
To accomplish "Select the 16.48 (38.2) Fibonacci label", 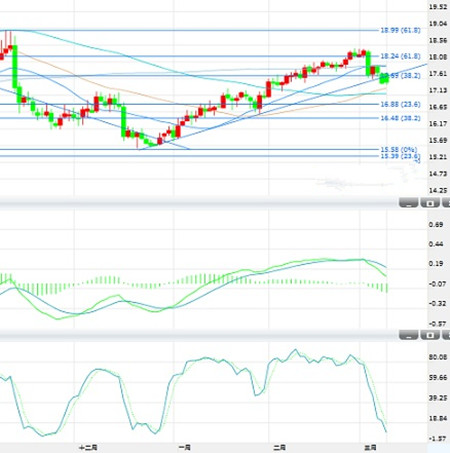I will coord(400,118).
